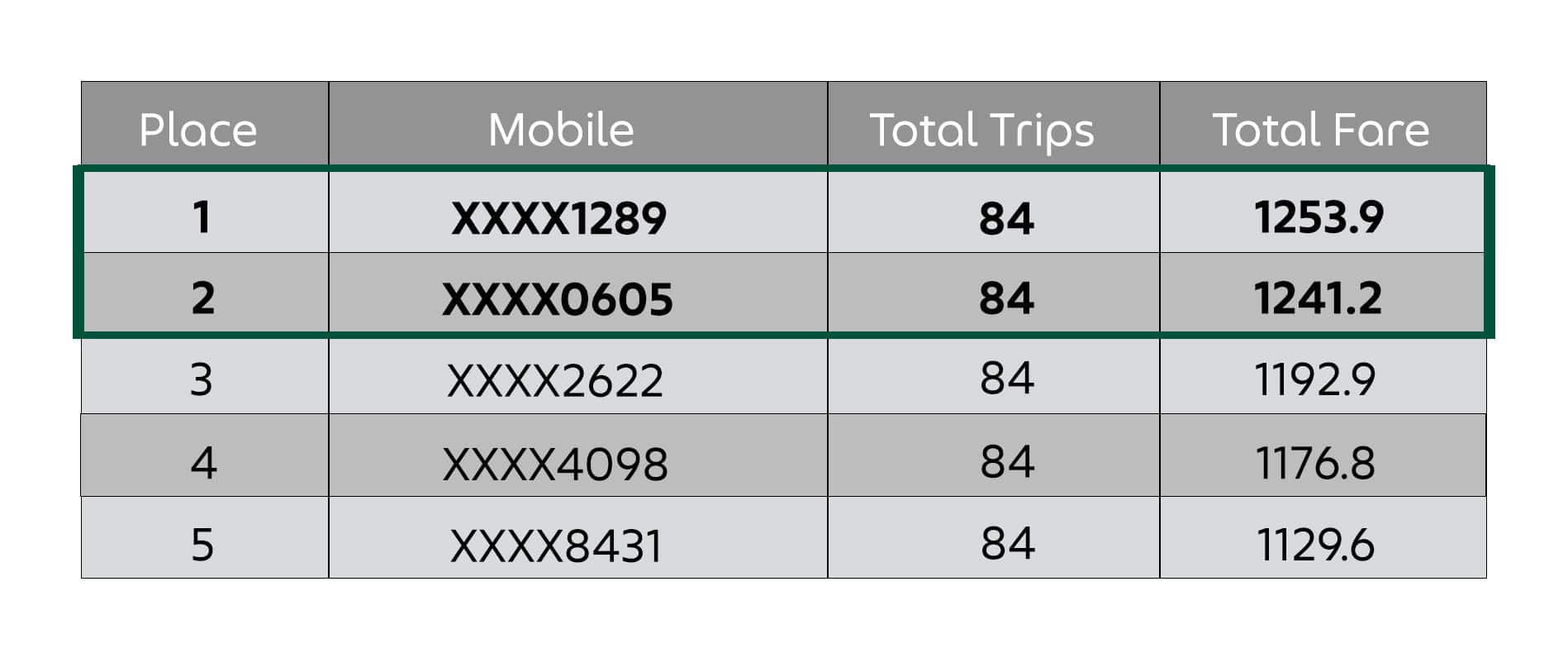Select place number 4 cell
The image size is (1568, 653).
click(205, 455)
